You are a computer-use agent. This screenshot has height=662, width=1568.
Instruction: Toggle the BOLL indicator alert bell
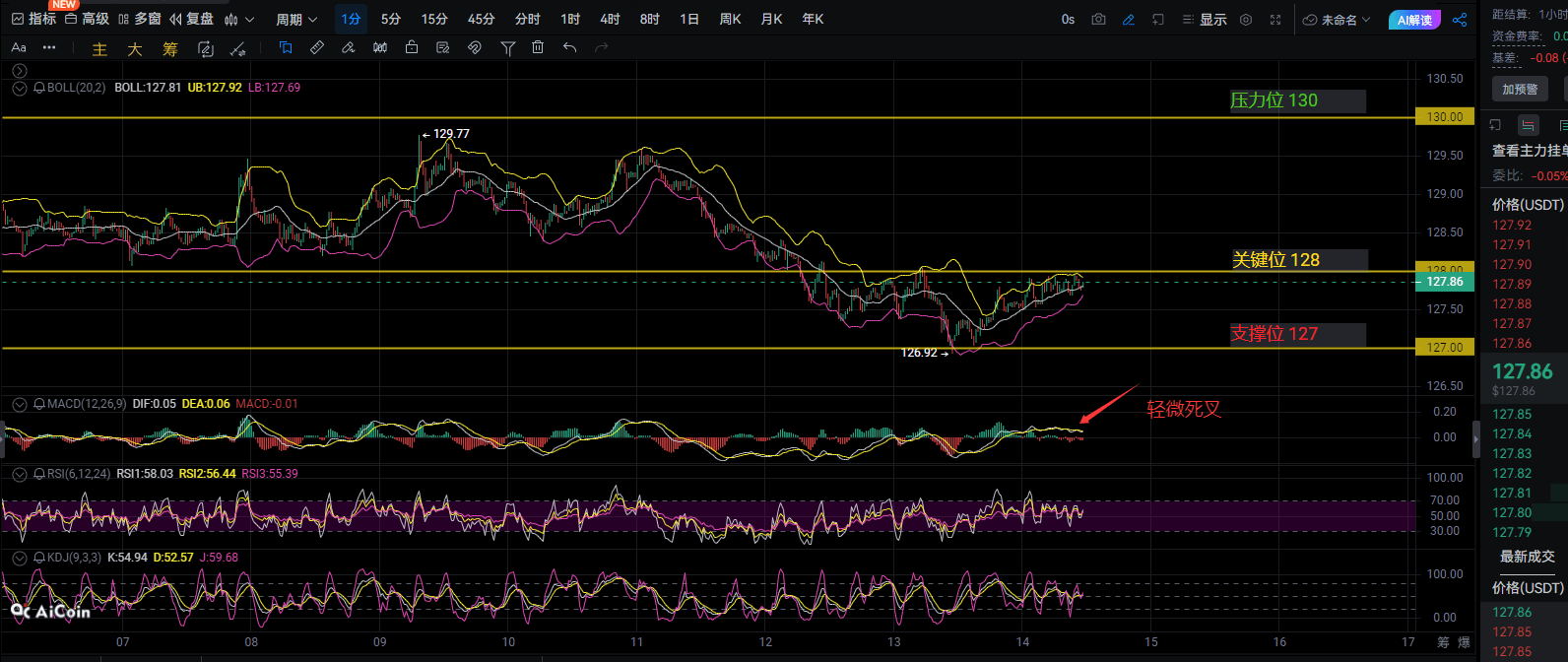[39, 88]
